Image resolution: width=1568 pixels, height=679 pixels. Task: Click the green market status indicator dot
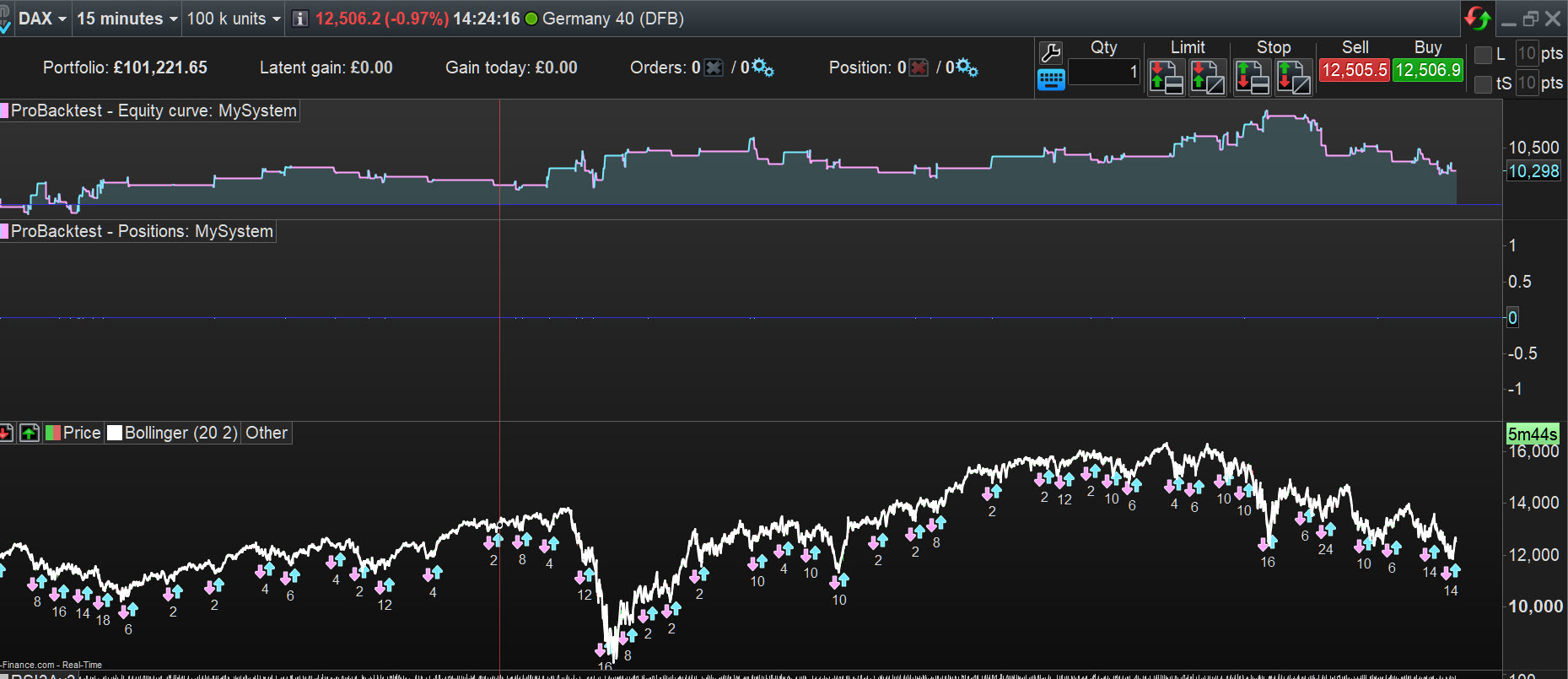click(531, 19)
